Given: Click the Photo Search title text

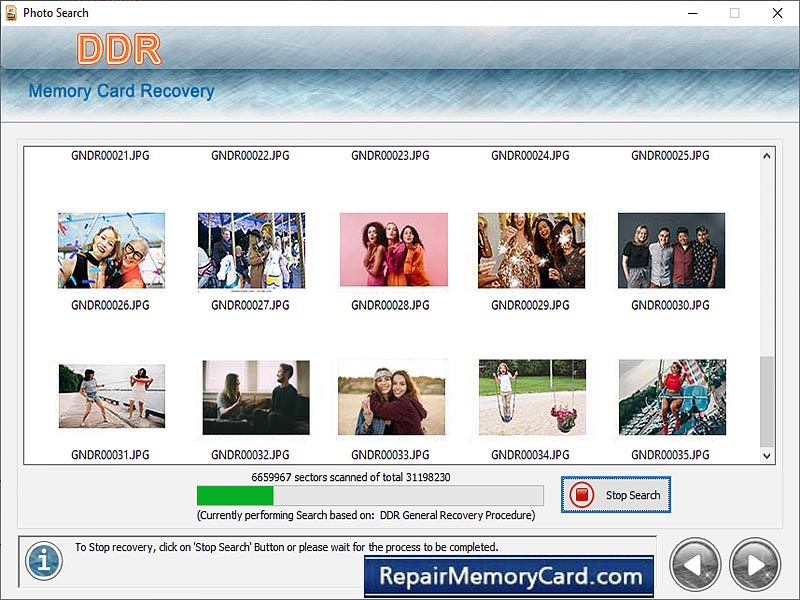Looking at the screenshot, I should click(x=56, y=13).
